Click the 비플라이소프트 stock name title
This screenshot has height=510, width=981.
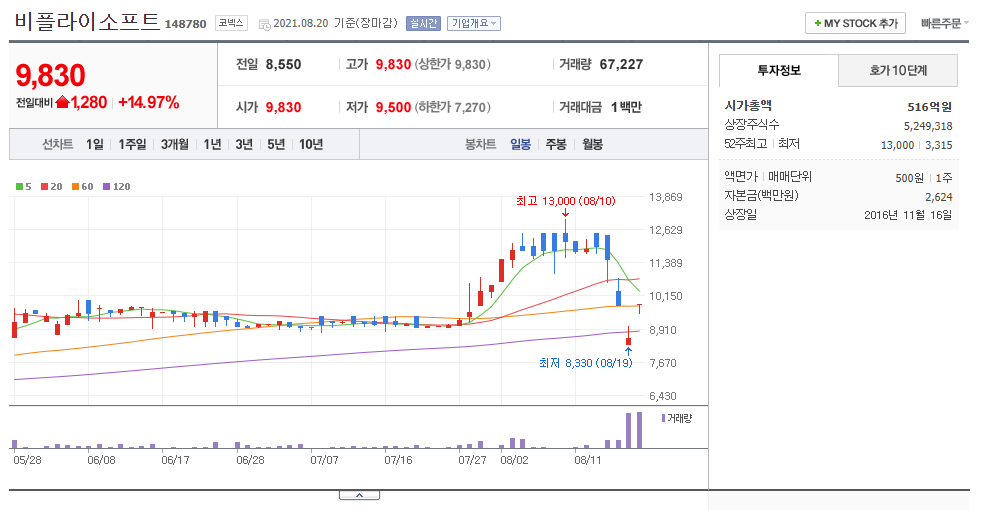[87, 21]
